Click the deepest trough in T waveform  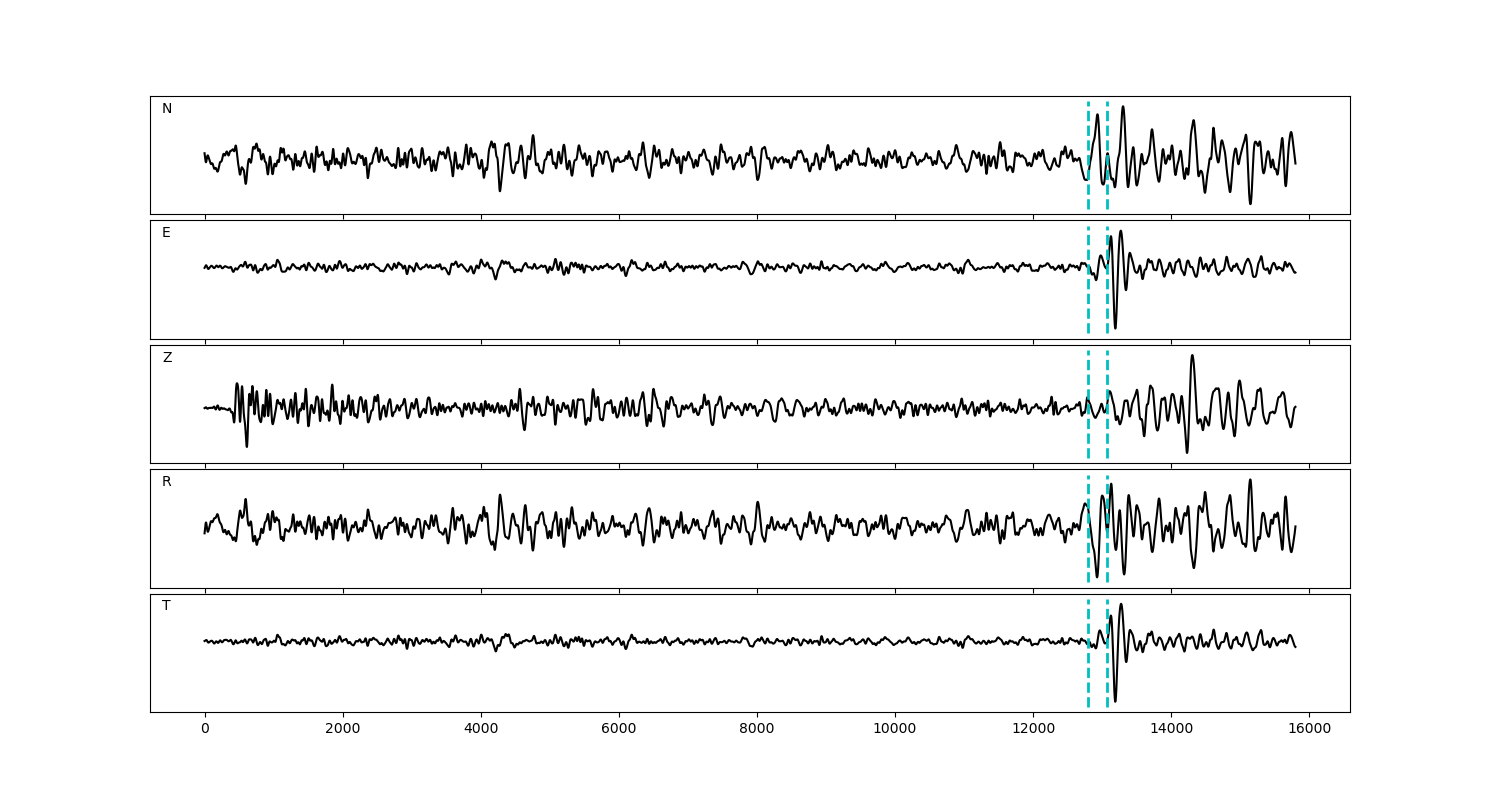[1115, 701]
